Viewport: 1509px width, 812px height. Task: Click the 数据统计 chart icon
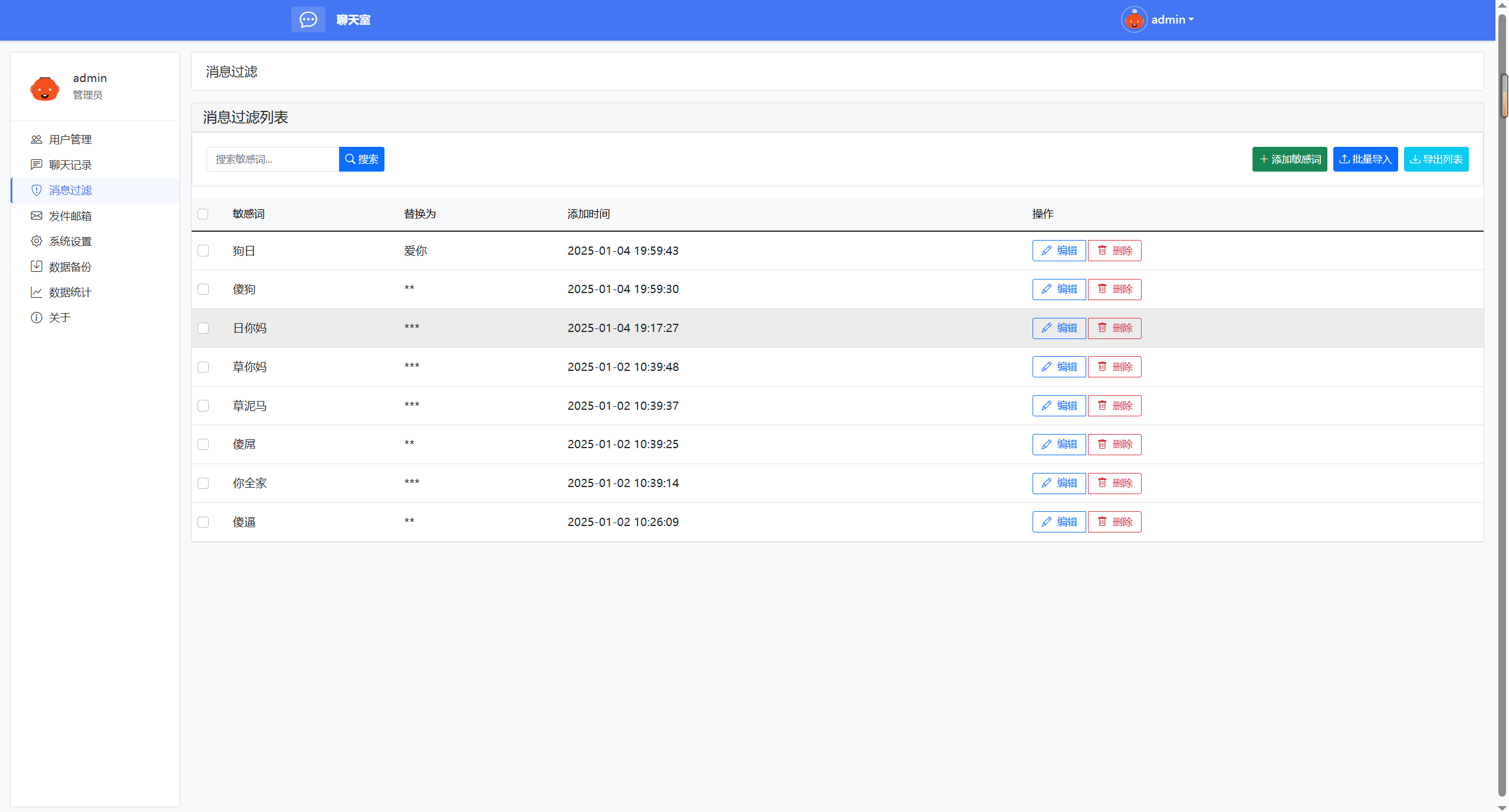[37, 292]
